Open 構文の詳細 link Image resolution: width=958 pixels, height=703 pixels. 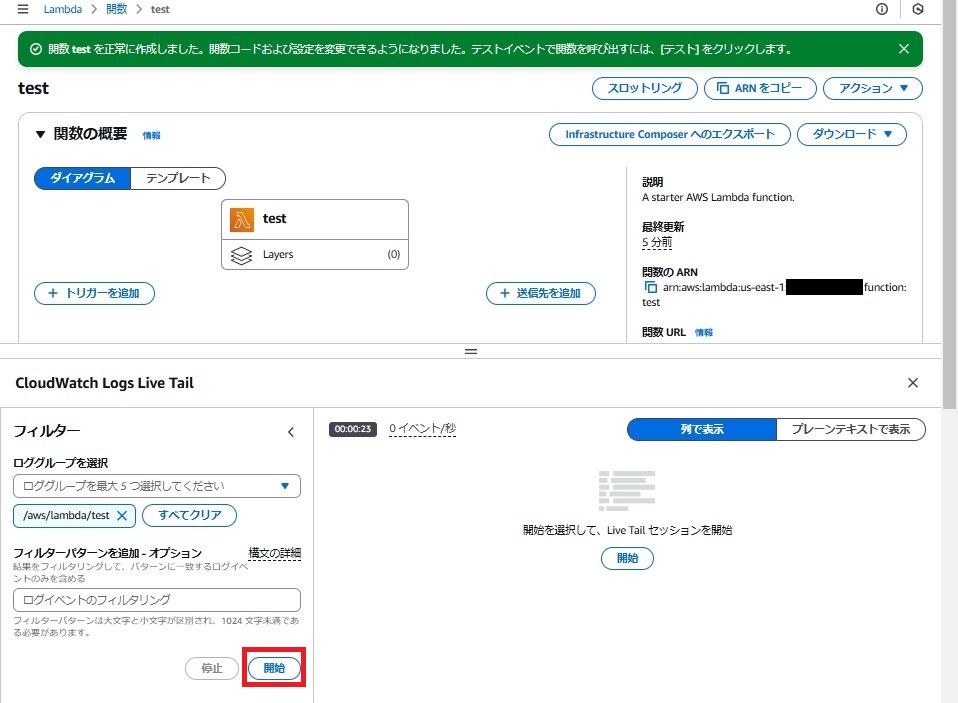274,553
